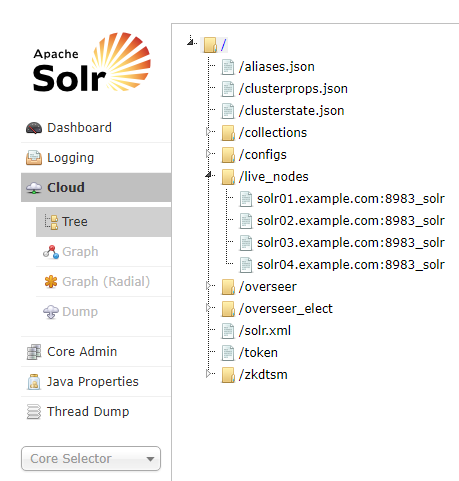Click the Dashboard gauge icon

tap(34, 128)
